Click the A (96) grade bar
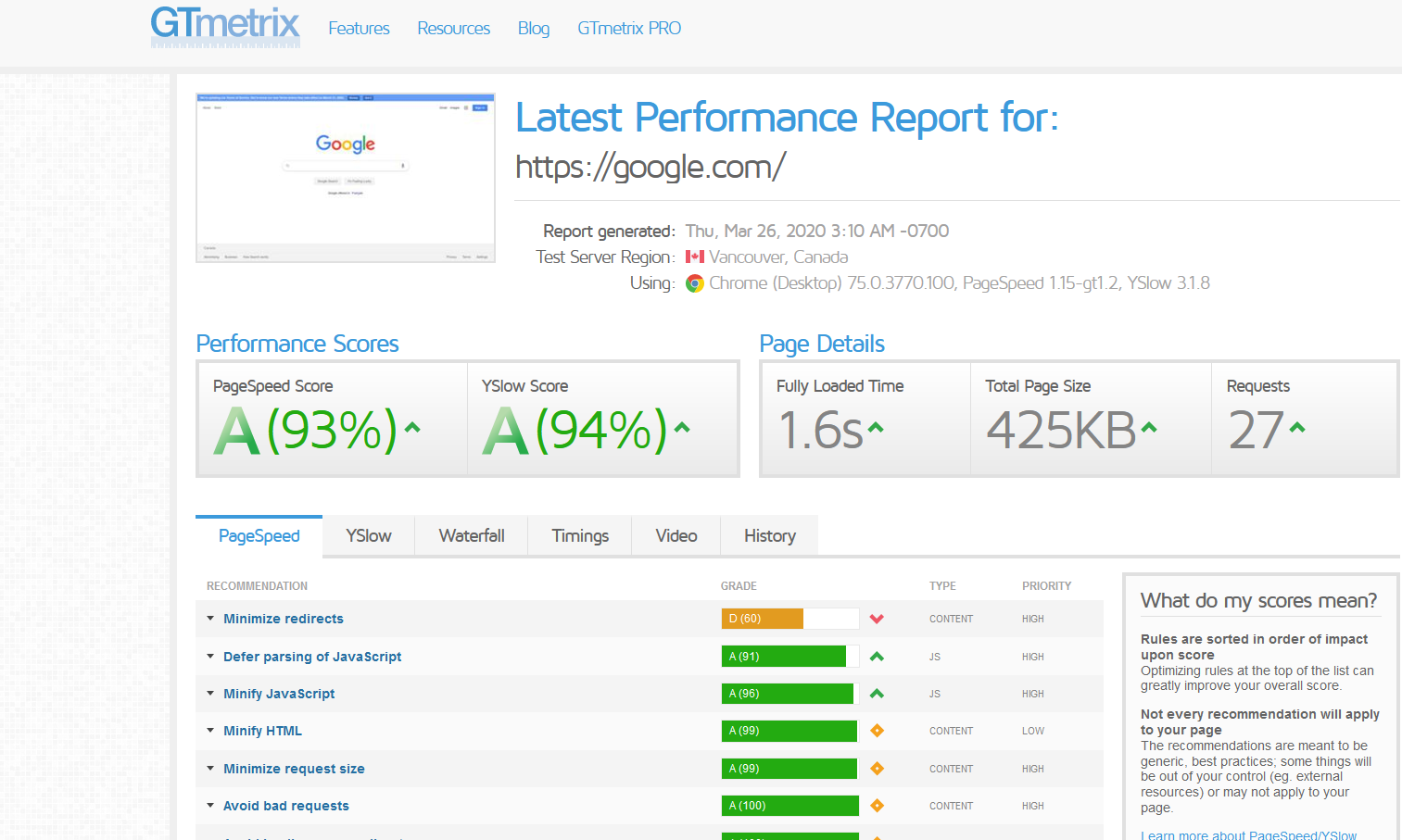1402x840 pixels. (790, 694)
